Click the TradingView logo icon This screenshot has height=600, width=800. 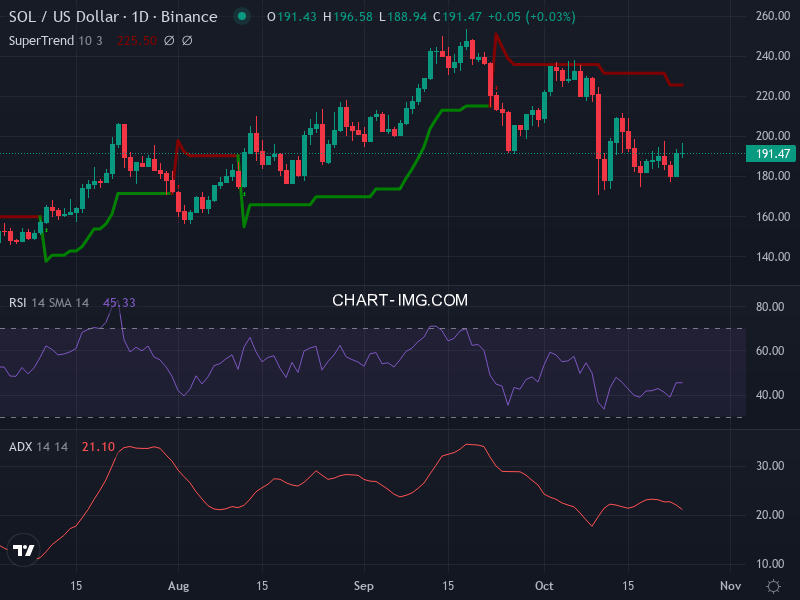tap(24, 550)
